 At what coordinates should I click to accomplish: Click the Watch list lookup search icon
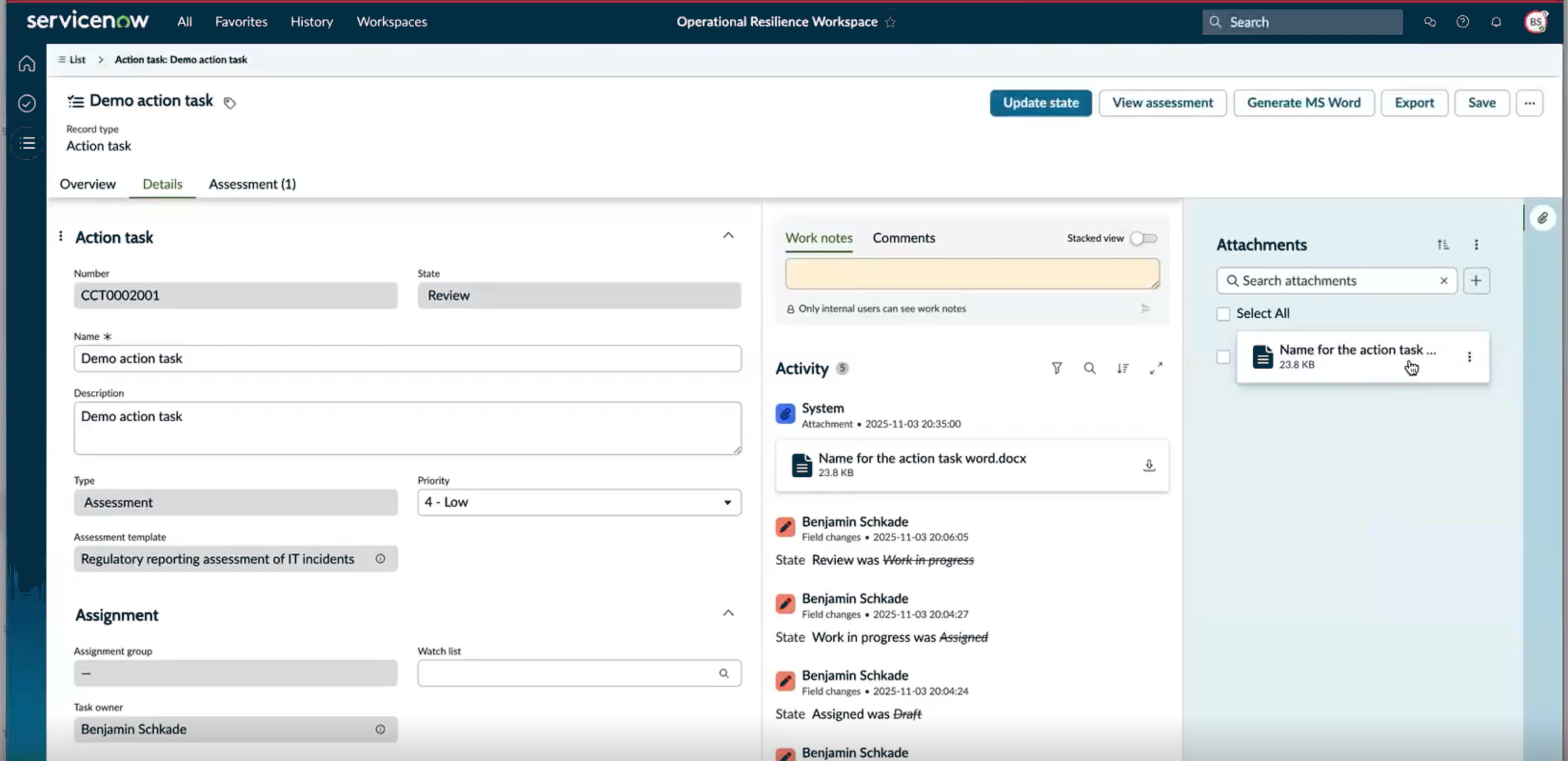click(x=724, y=673)
